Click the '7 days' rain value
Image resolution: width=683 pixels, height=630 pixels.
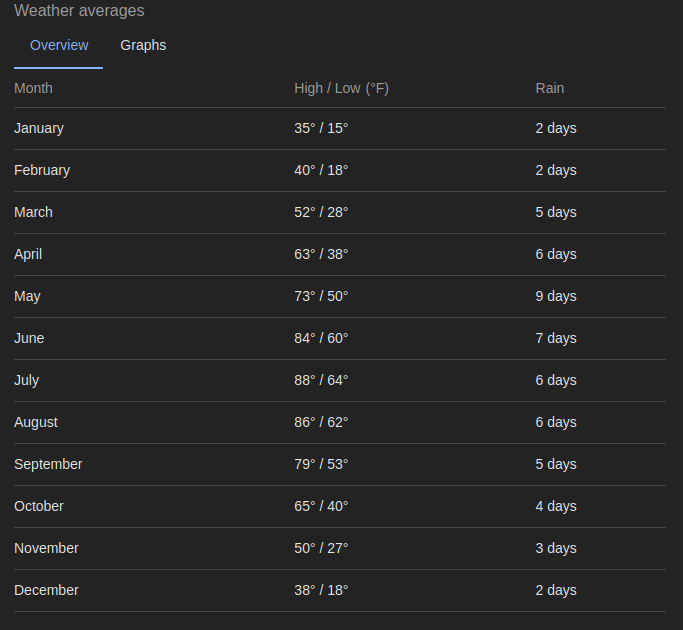point(556,338)
